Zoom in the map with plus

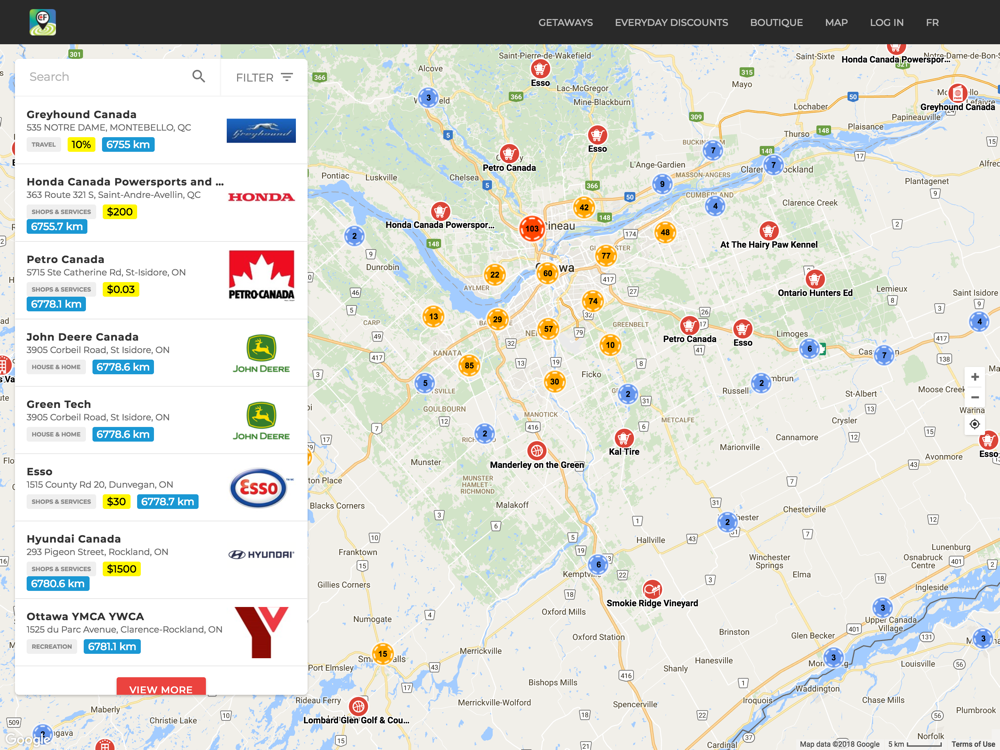click(974, 377)
